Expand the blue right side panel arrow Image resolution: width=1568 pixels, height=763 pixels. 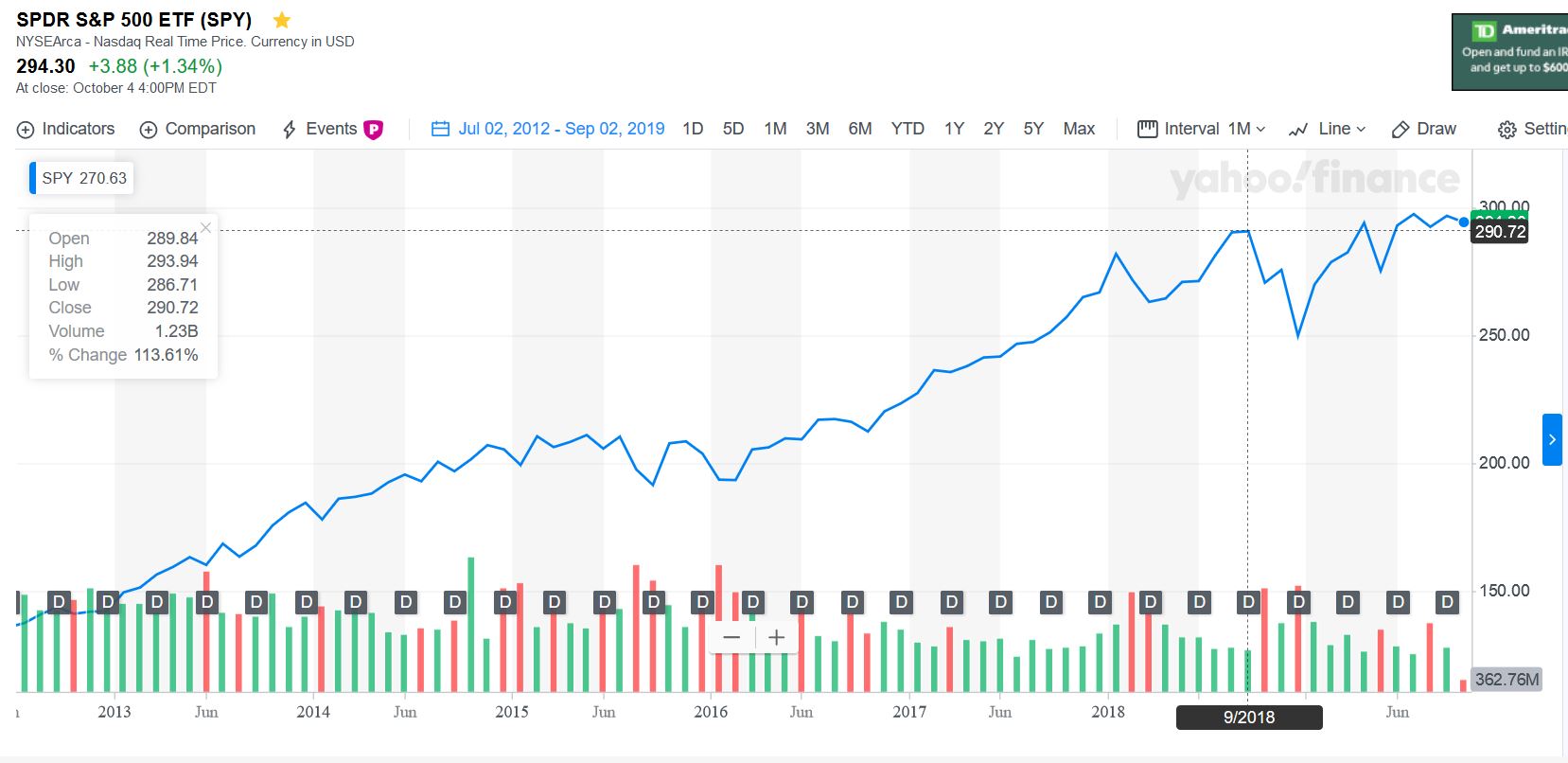1552,439
